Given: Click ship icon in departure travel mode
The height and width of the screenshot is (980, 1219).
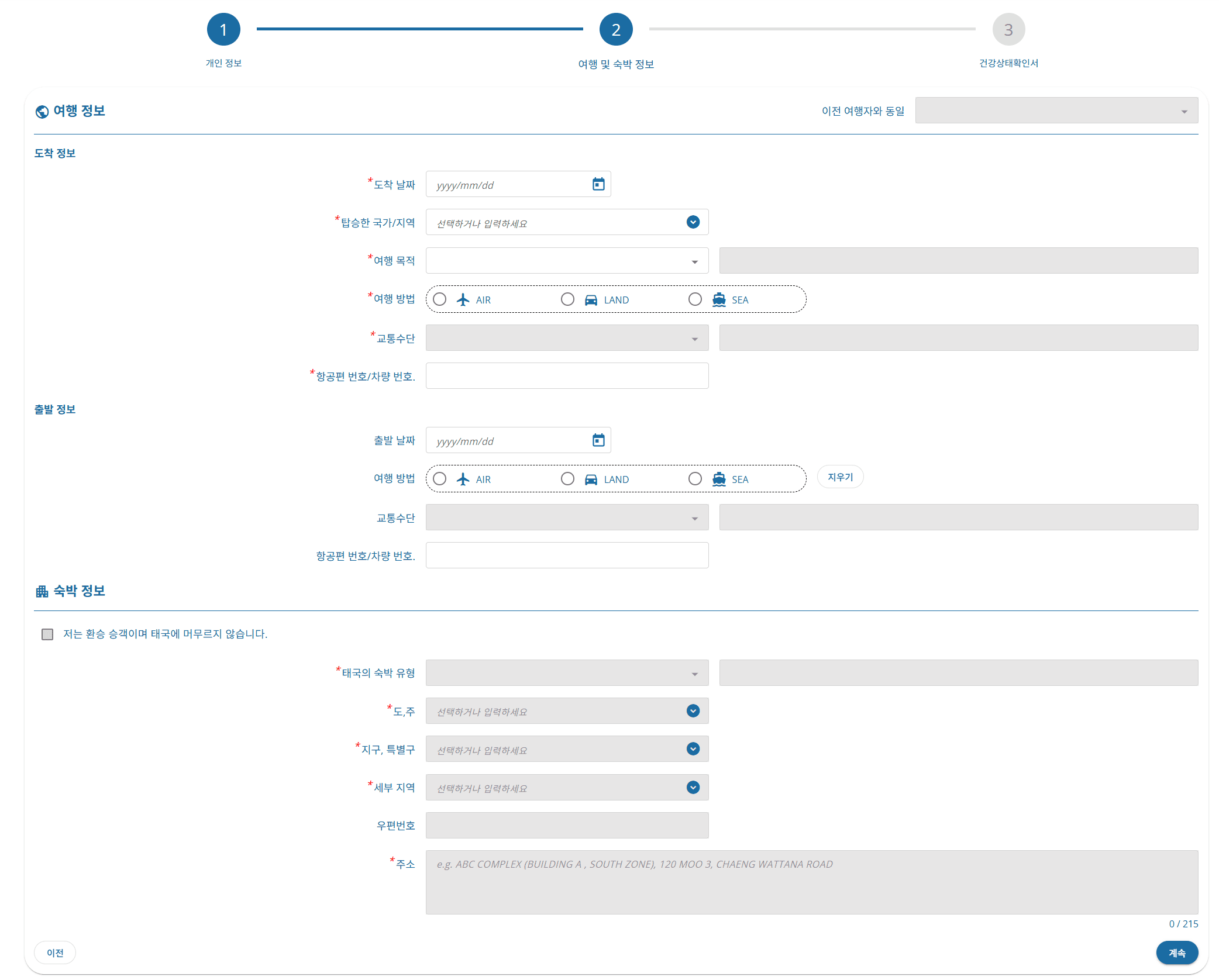Looking at the screenshot, I should pos(718,479).
